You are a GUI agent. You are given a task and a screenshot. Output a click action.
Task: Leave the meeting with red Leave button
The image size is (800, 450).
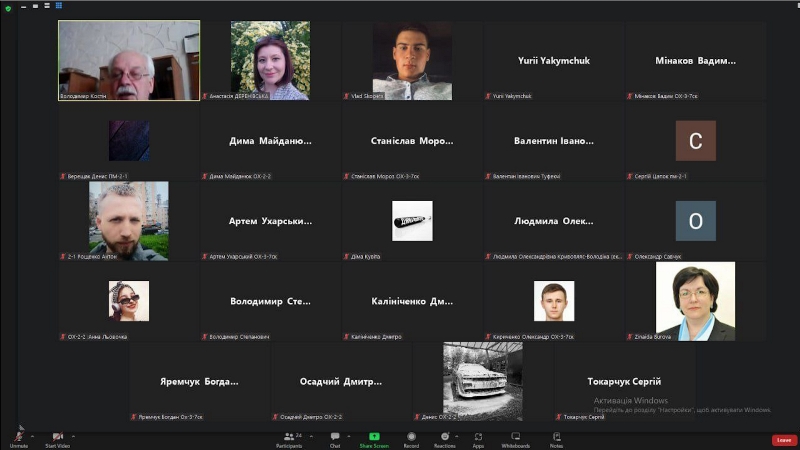pyautogui.click(x=784, y=440)
